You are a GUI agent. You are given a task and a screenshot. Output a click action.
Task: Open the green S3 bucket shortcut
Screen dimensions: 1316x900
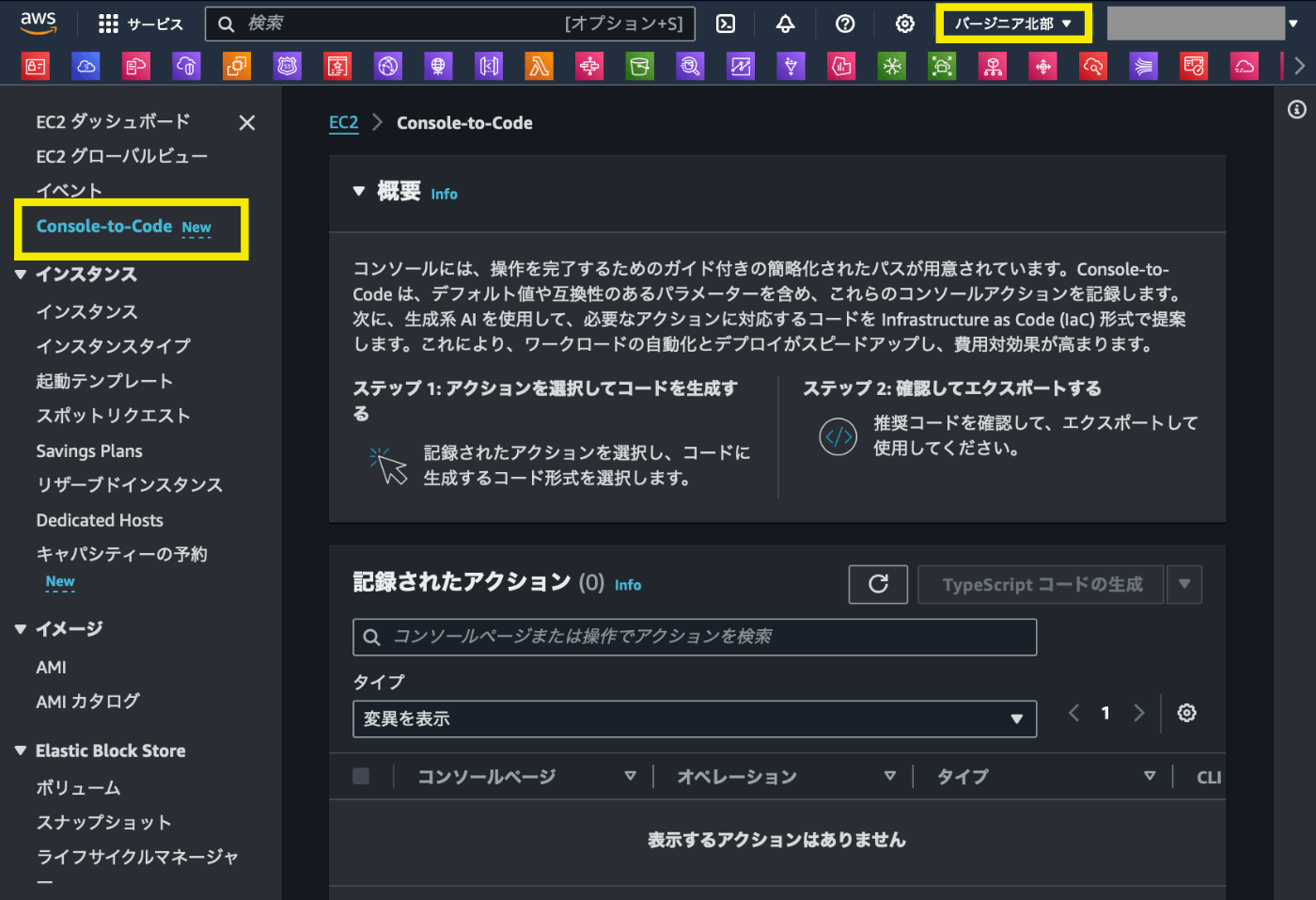640,66
